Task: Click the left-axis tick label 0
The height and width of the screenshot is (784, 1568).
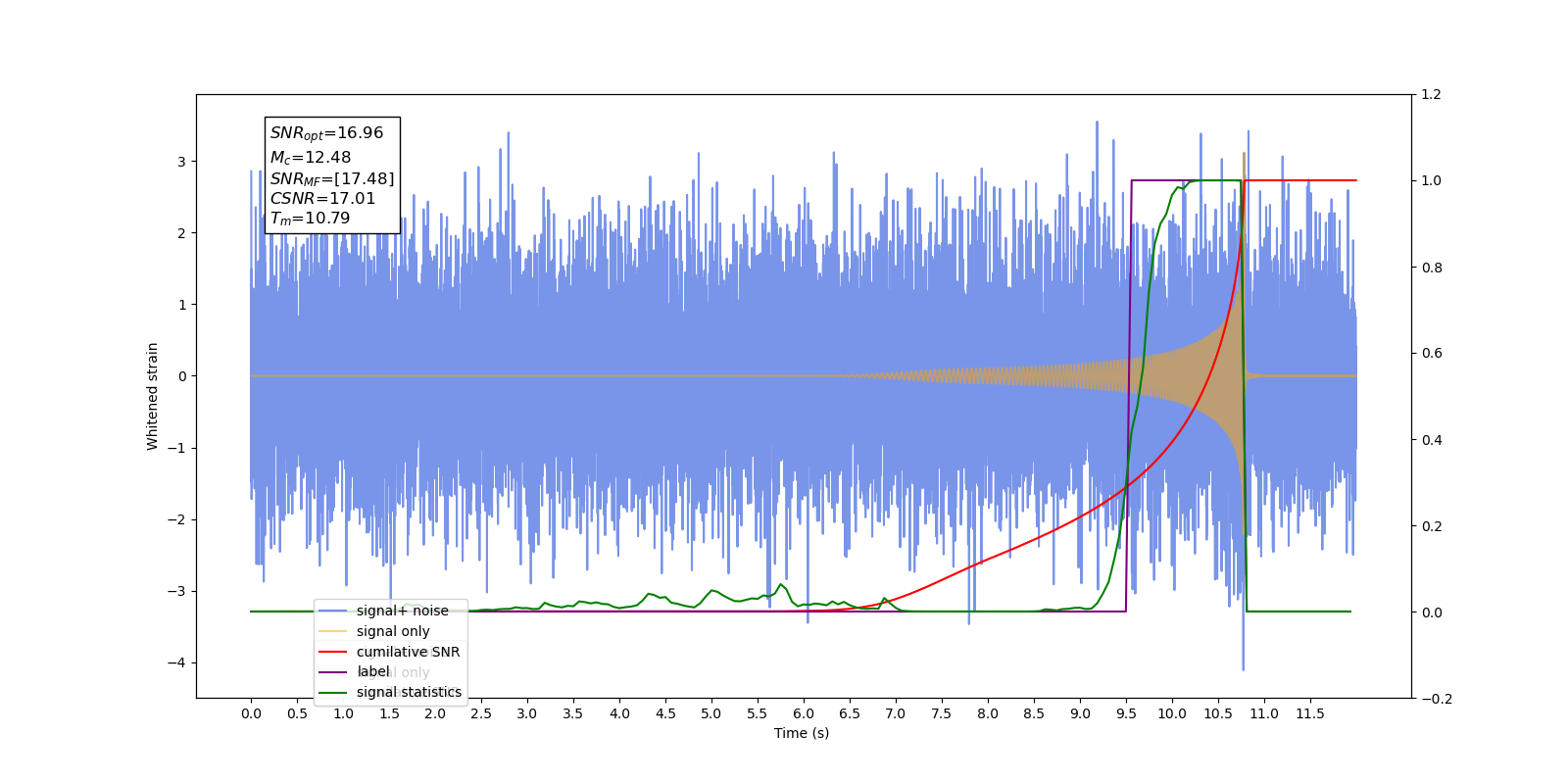Action: [181, 376]
